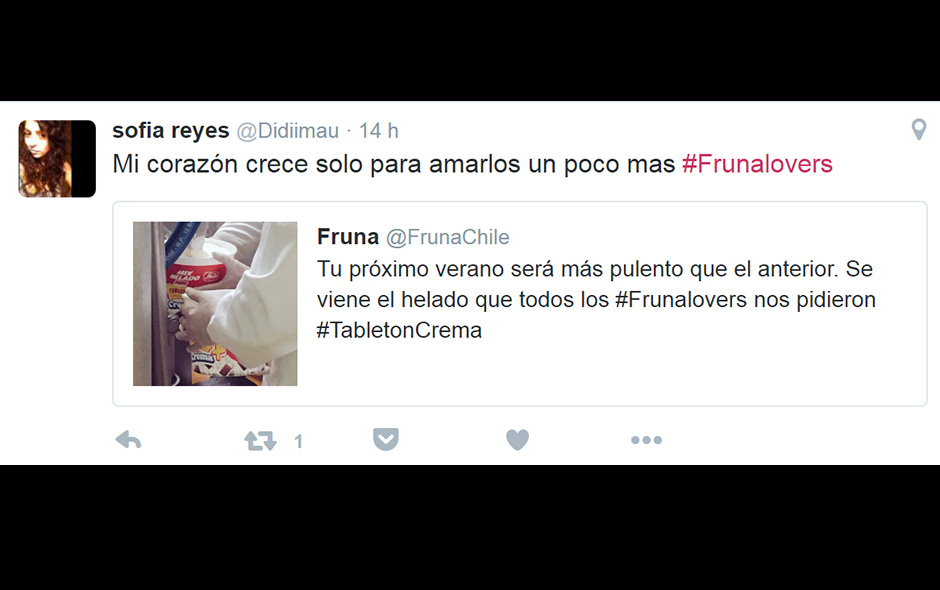This screenshot has height=590, width=940.
Task: Visit the @Didiimau handle
Action: 288,131
